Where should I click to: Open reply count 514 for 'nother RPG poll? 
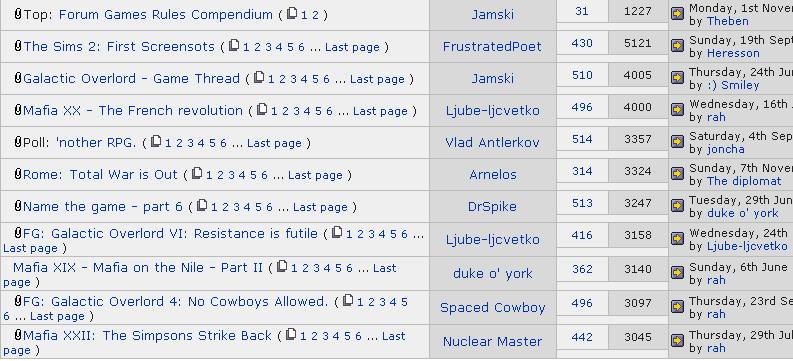tap(582, 139)
